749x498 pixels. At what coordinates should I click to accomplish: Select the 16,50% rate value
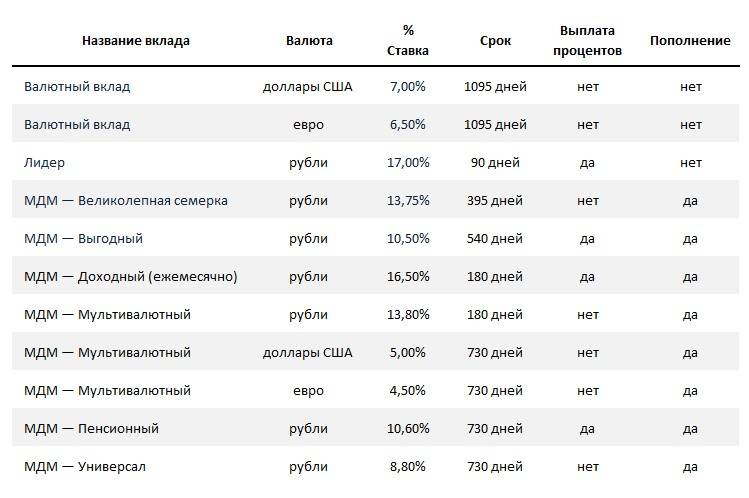(x=408, y=277)
